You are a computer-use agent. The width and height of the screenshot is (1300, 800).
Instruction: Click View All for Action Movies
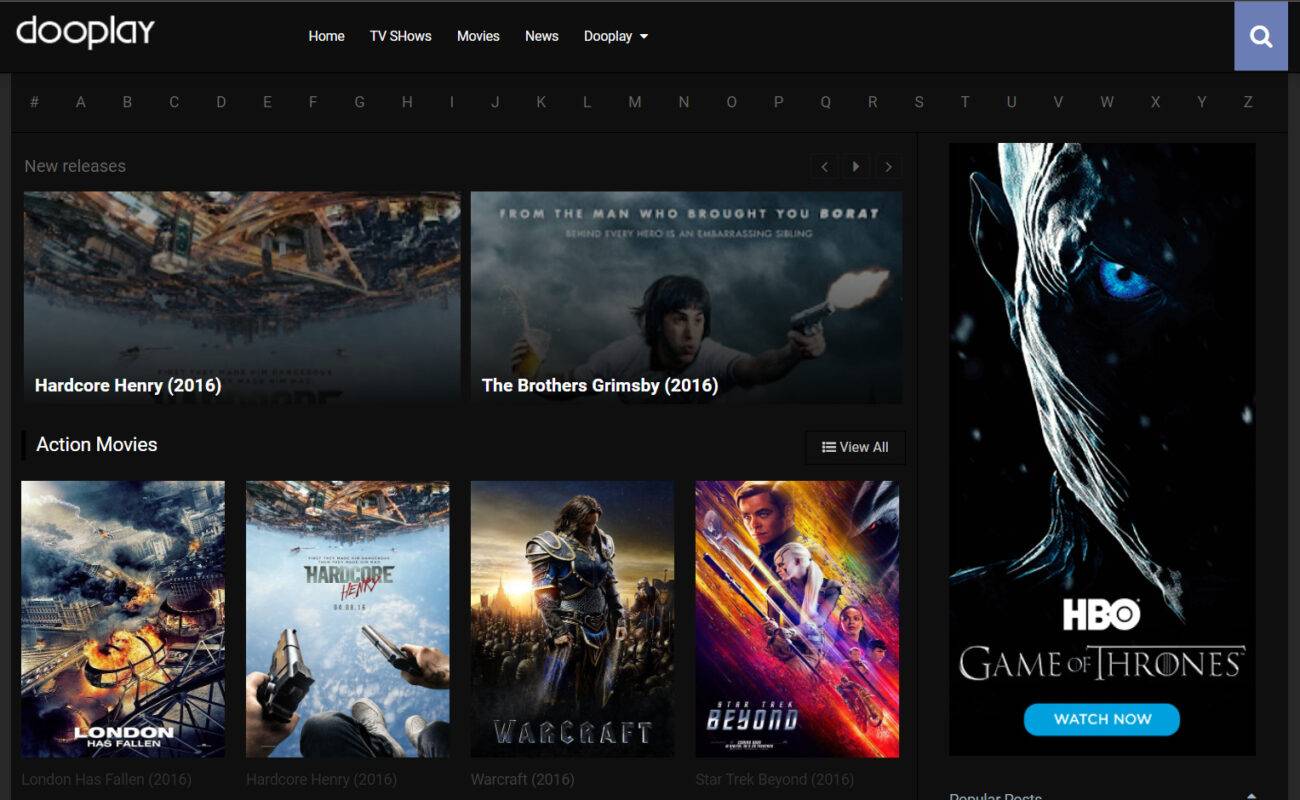(x=855, y=447)
